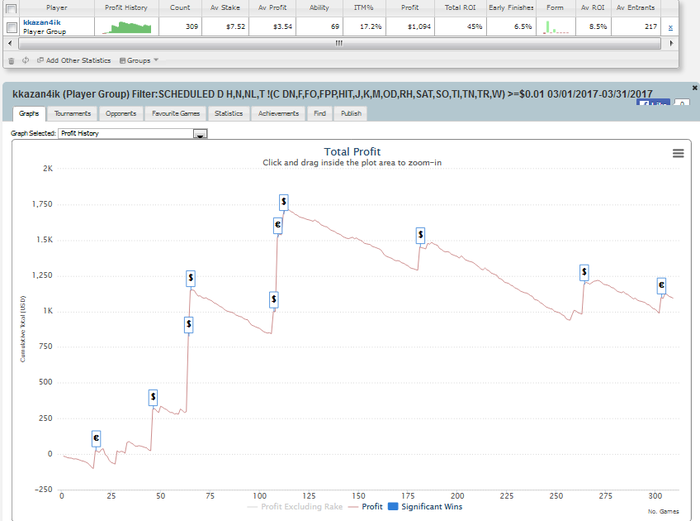700x521 pixels.
Task: Open the Groups dropdown menu
Action: click(x=139, y=60)
